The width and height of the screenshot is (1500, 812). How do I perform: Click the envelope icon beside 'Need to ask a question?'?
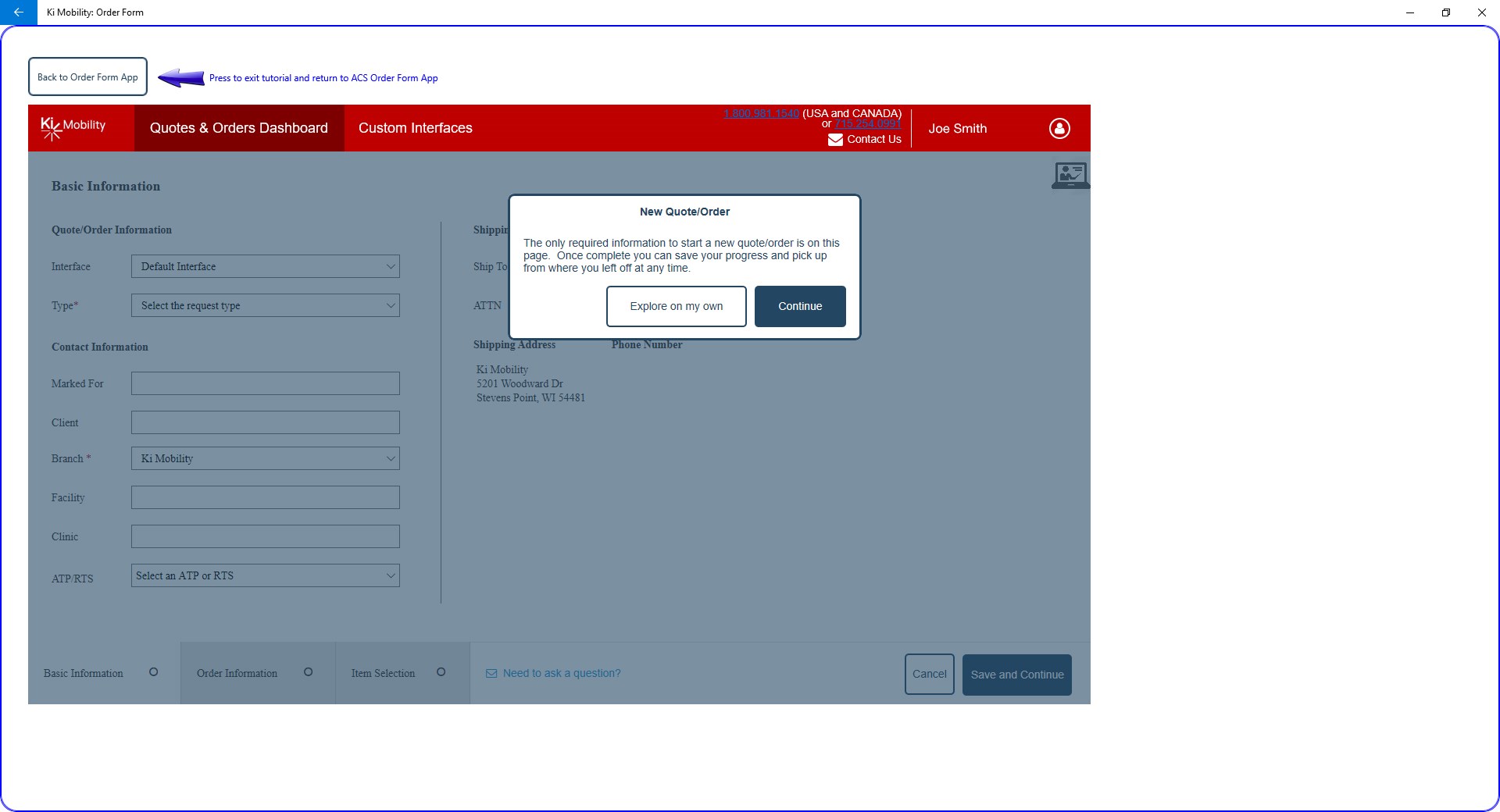491,673
